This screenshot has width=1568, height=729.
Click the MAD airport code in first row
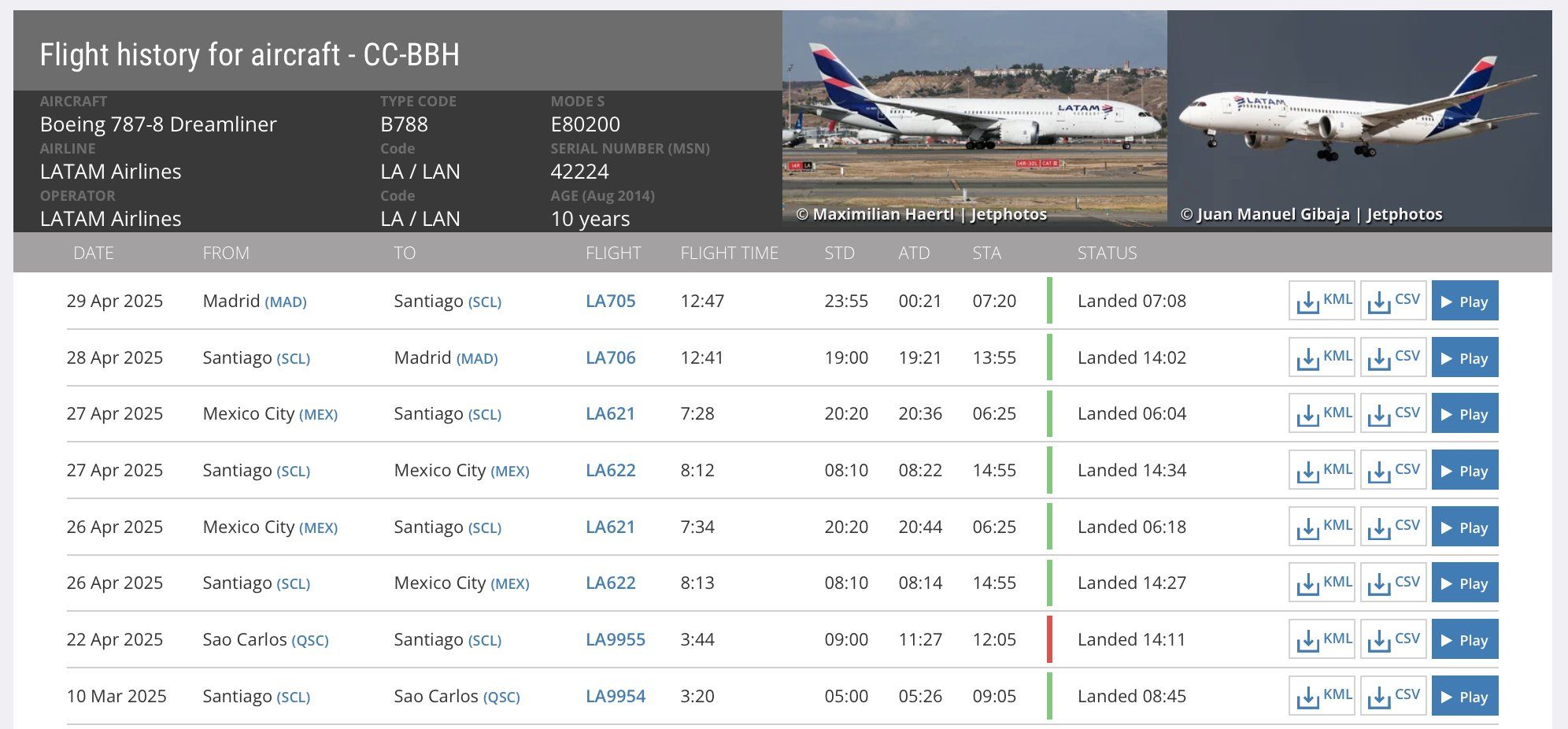pos(286,302)
